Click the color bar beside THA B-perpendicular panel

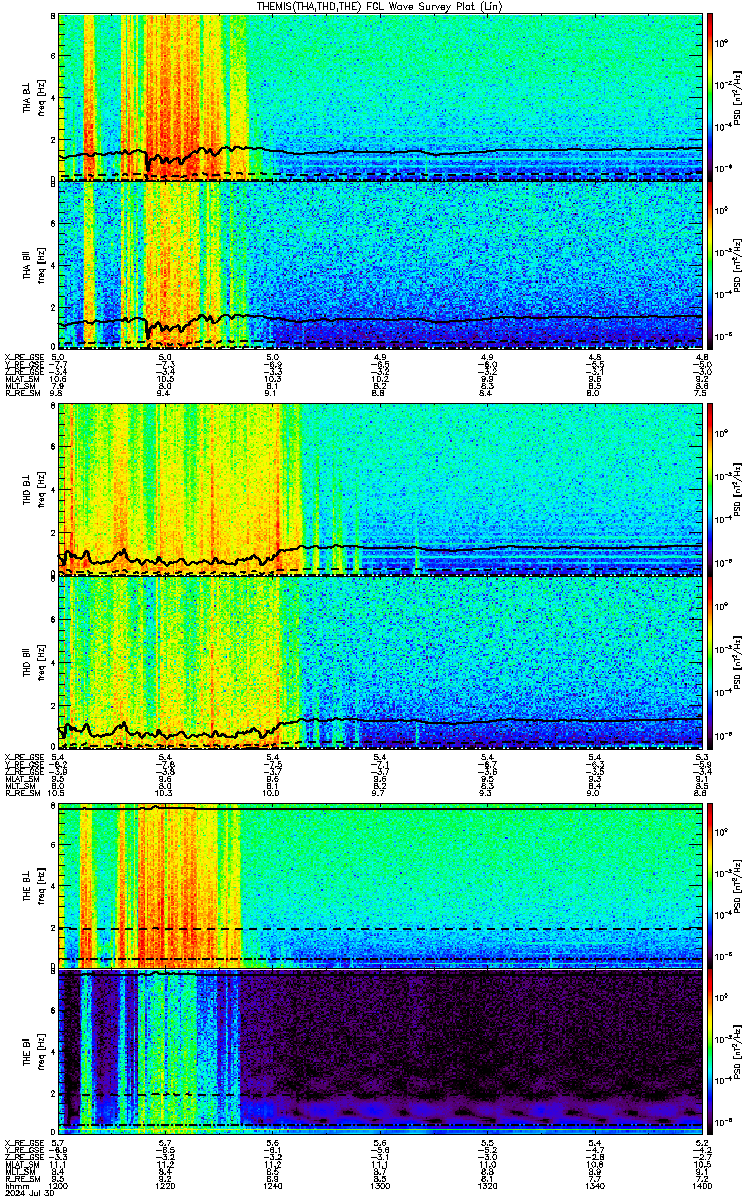(x=711, y=96)
